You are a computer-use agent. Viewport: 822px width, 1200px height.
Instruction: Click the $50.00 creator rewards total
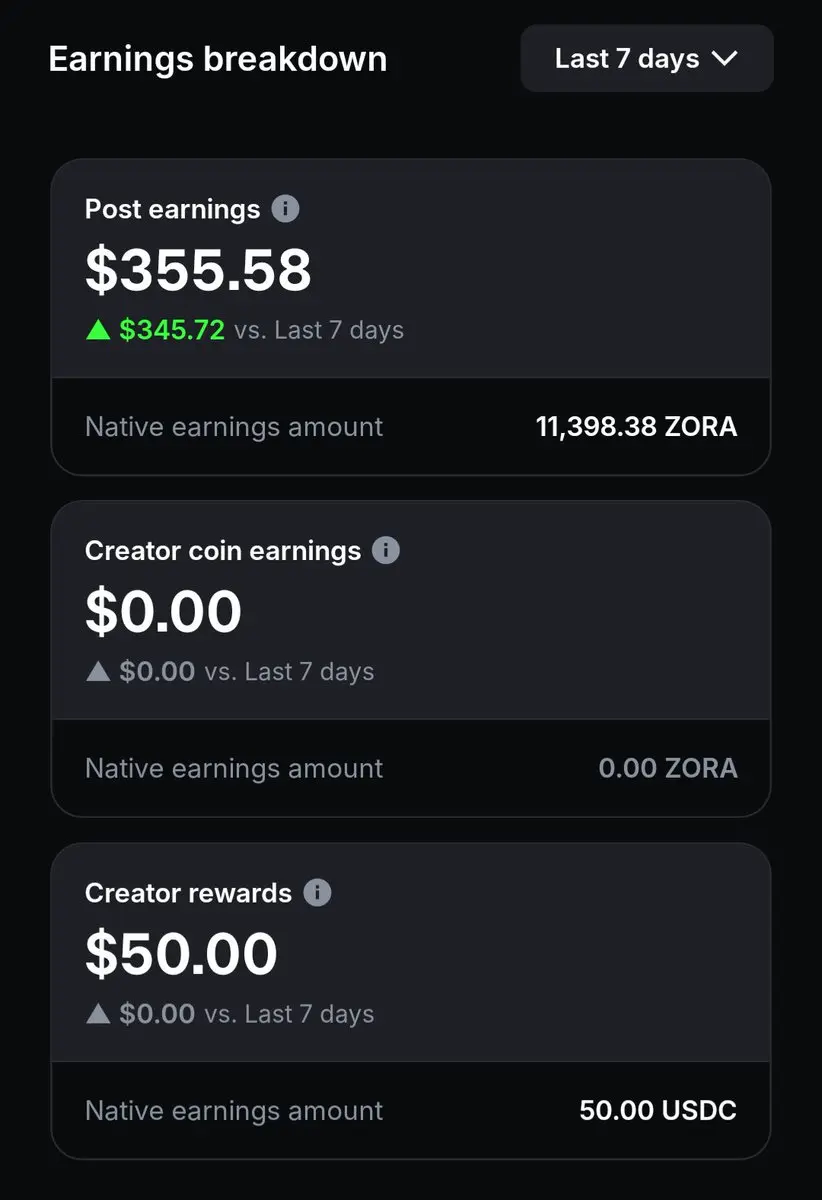click(181, 954)
